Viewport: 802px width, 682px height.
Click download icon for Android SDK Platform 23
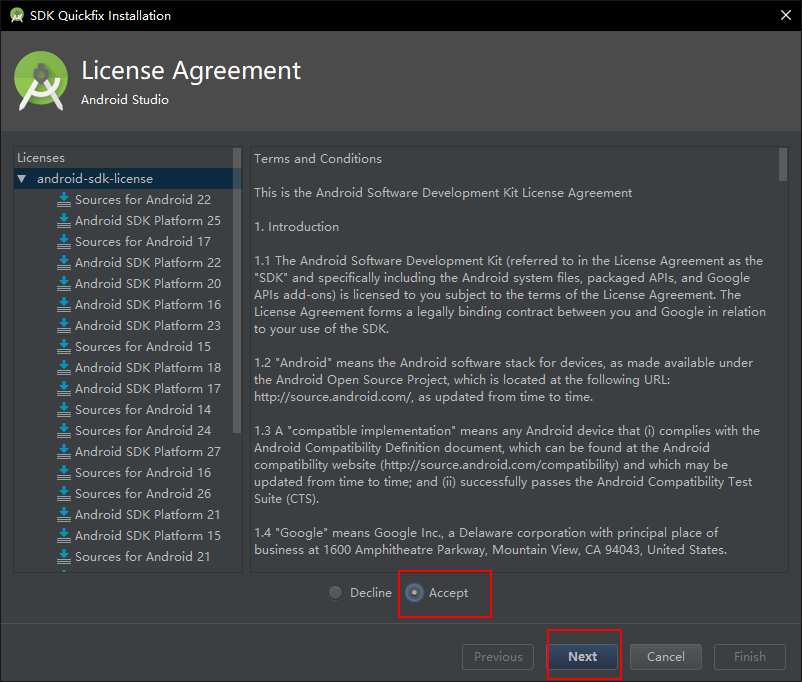(64, 325)
